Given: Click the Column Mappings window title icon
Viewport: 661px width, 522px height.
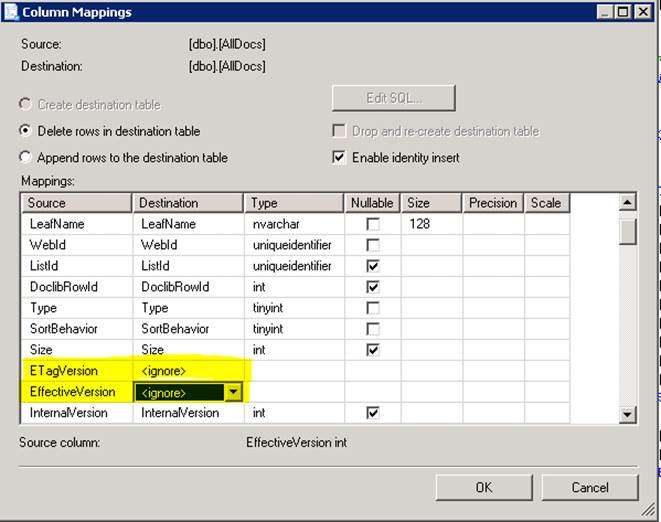Looking at the screenshot, I should [x=12, y=12].
